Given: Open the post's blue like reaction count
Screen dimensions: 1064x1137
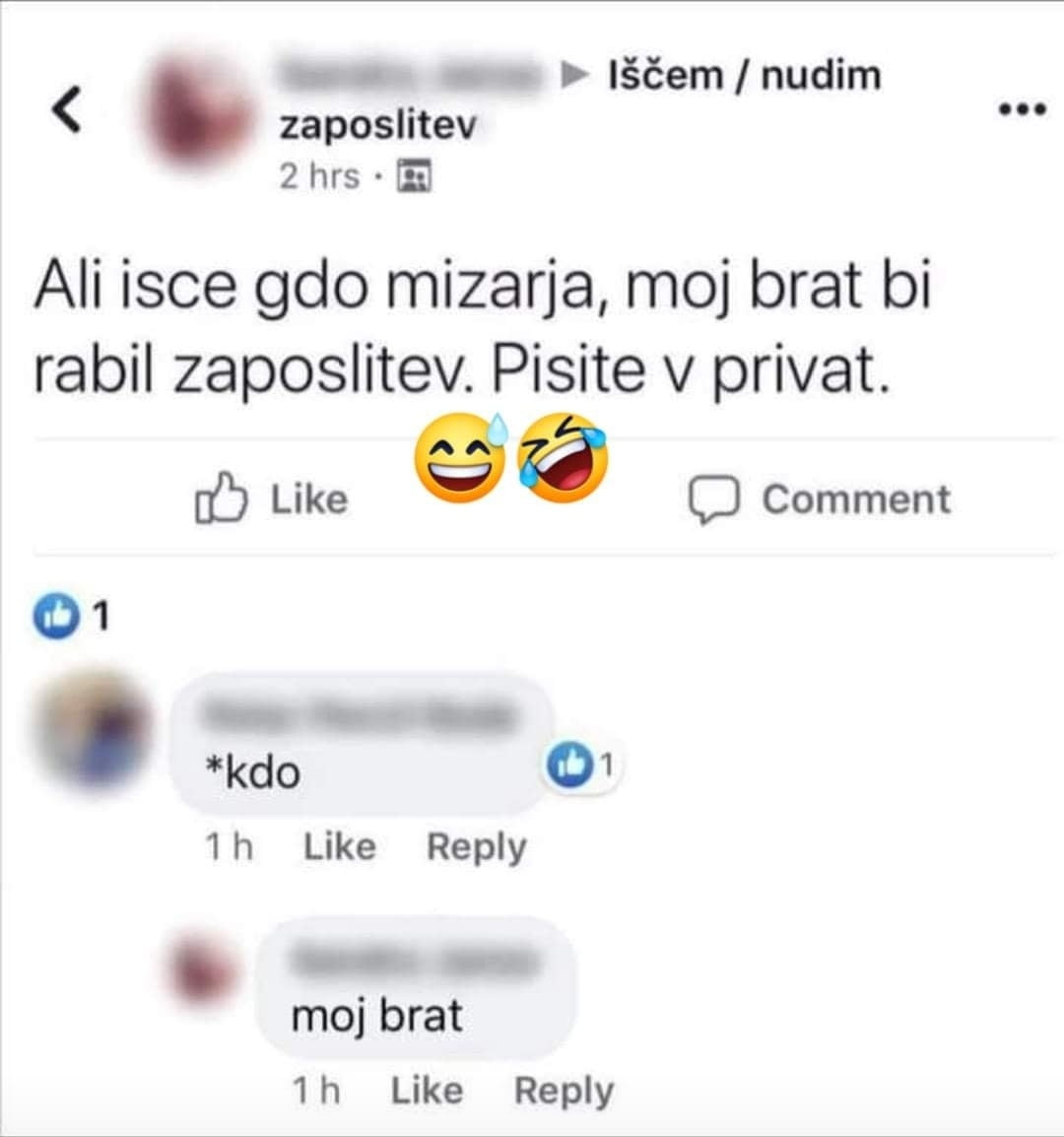Looking at the screenshot, I should pyautogui.click(x=71, y=616).
